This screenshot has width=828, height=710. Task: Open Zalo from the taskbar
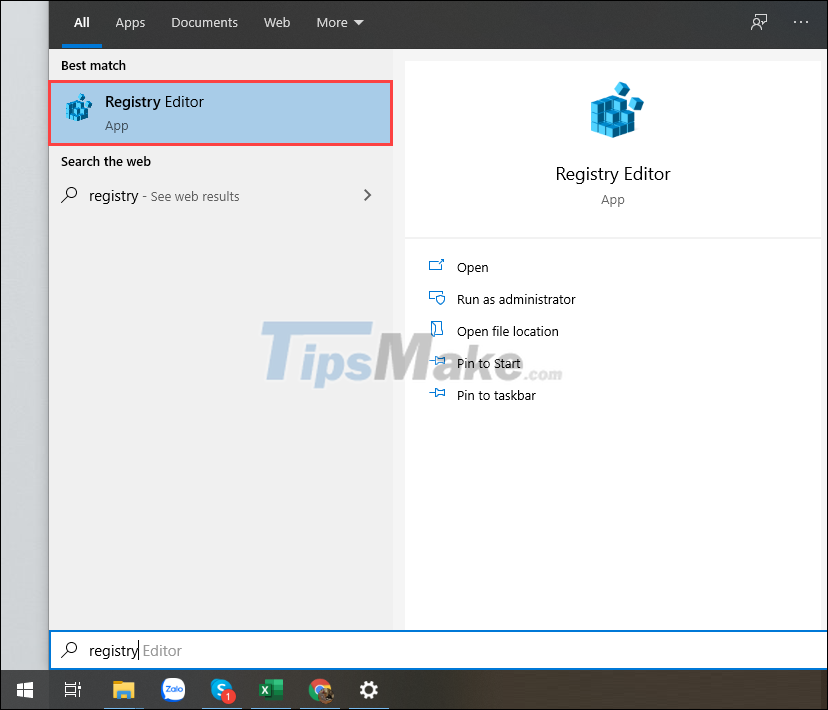coord(173,690)
